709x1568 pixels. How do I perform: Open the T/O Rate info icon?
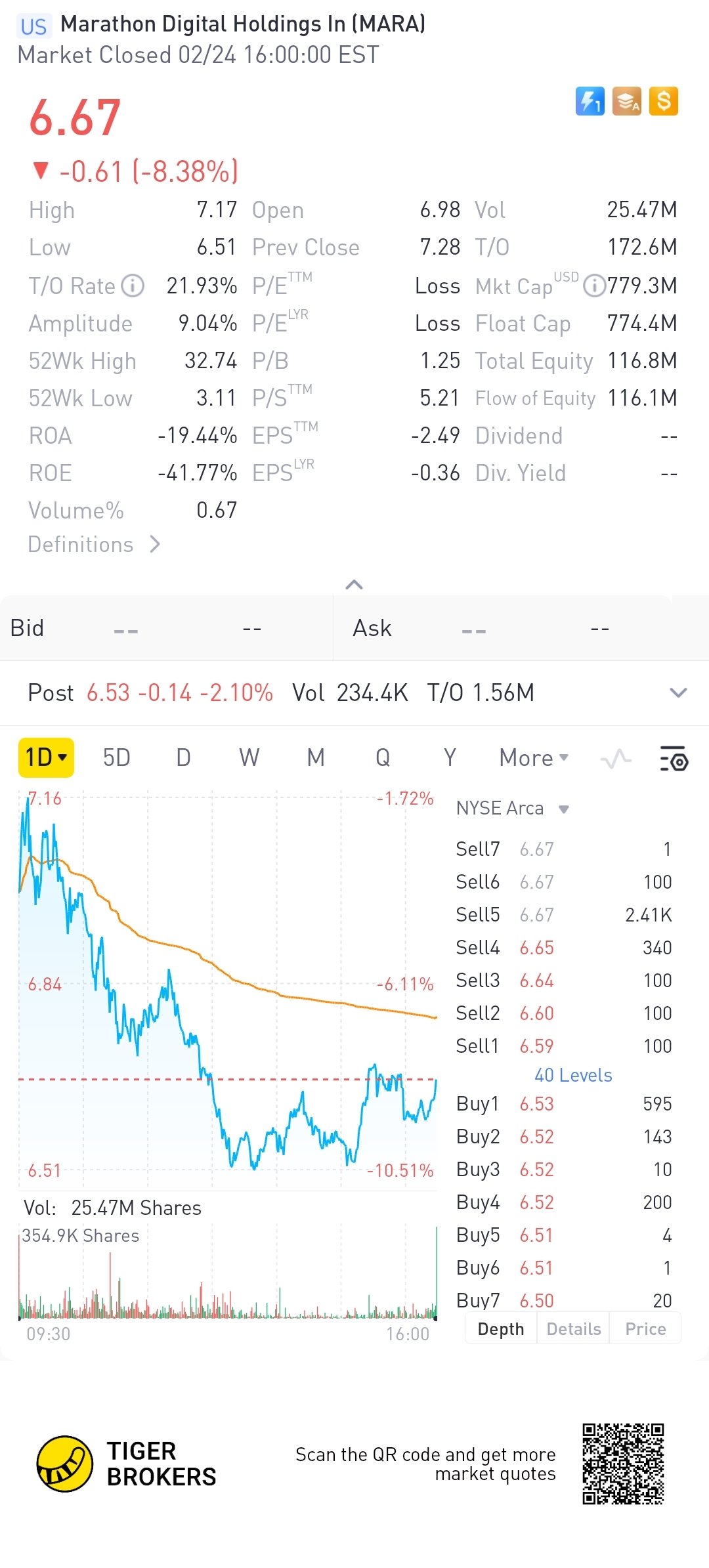133,286
